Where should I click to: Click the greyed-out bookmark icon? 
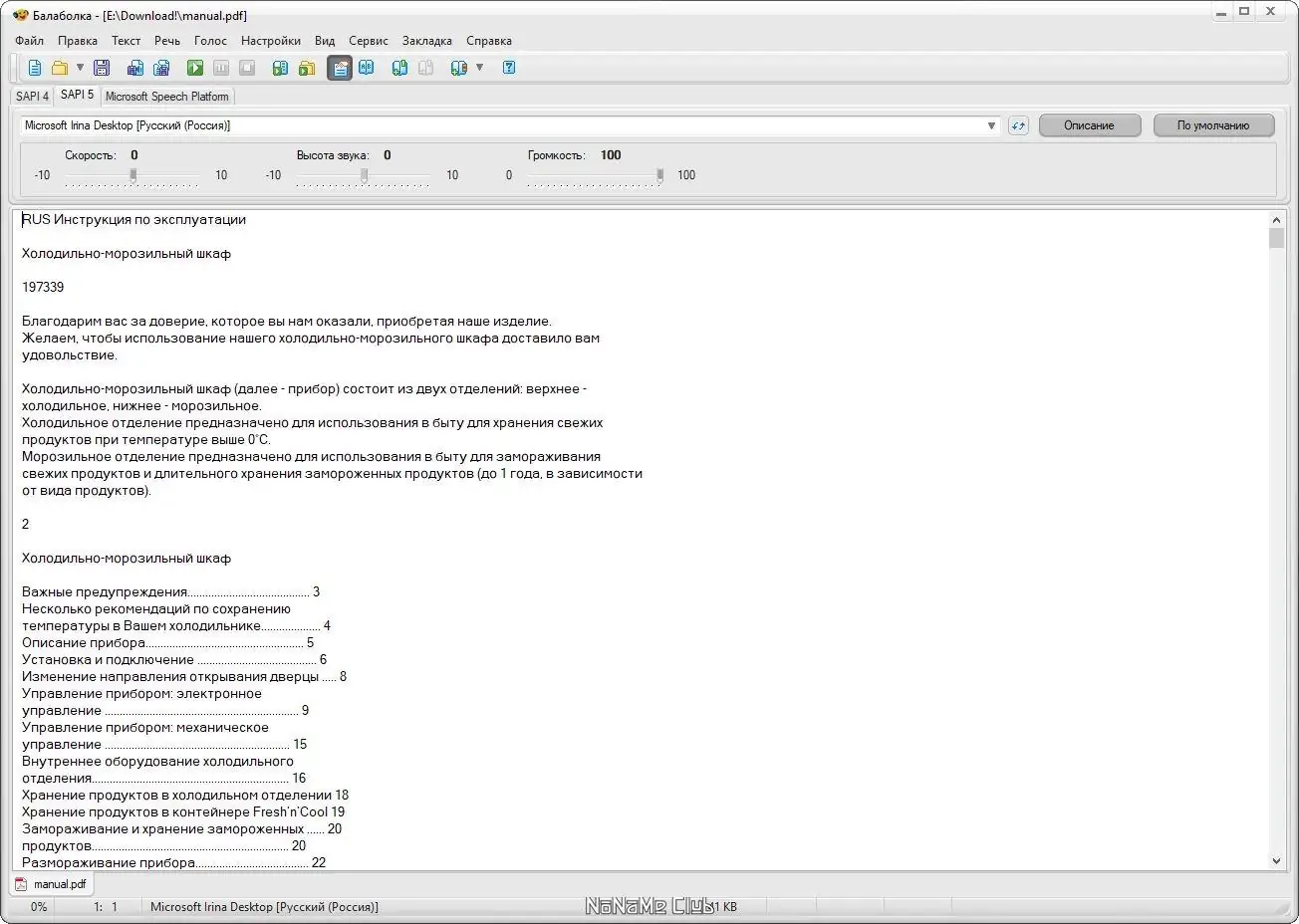point(425,68)
